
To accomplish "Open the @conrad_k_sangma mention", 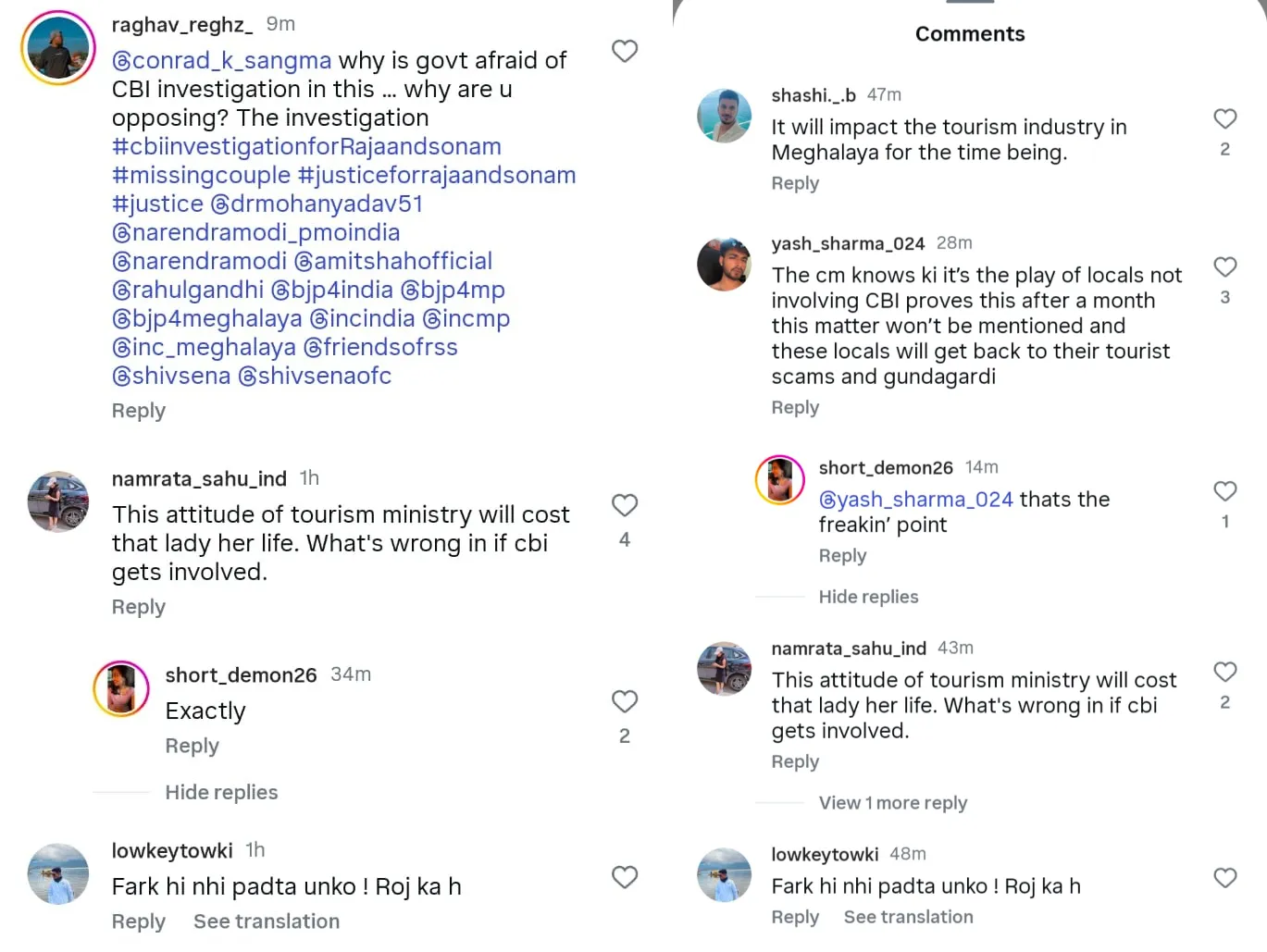I will tap(221, 60).
